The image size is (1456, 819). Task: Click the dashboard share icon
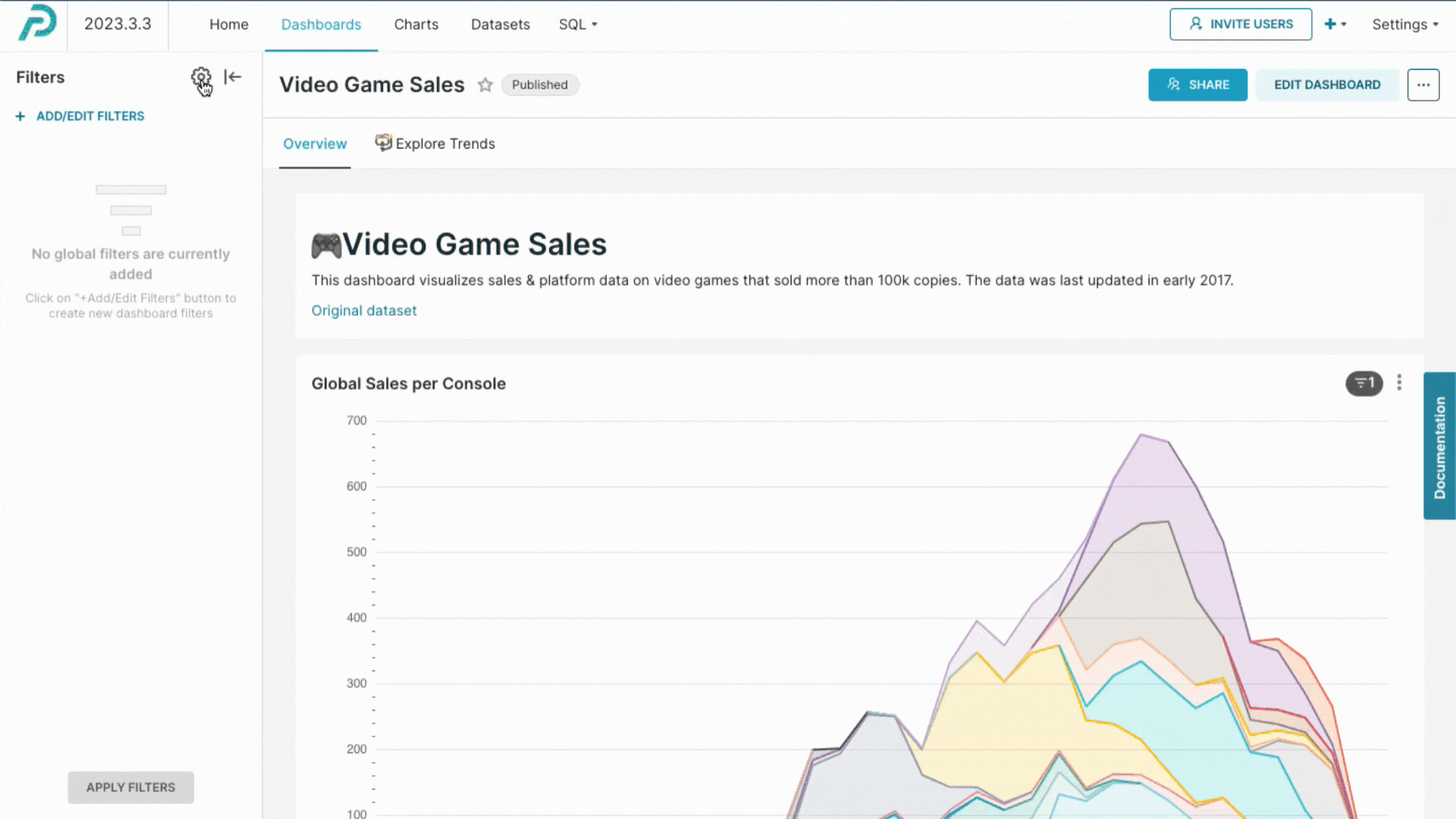[x=1198, y=84]
